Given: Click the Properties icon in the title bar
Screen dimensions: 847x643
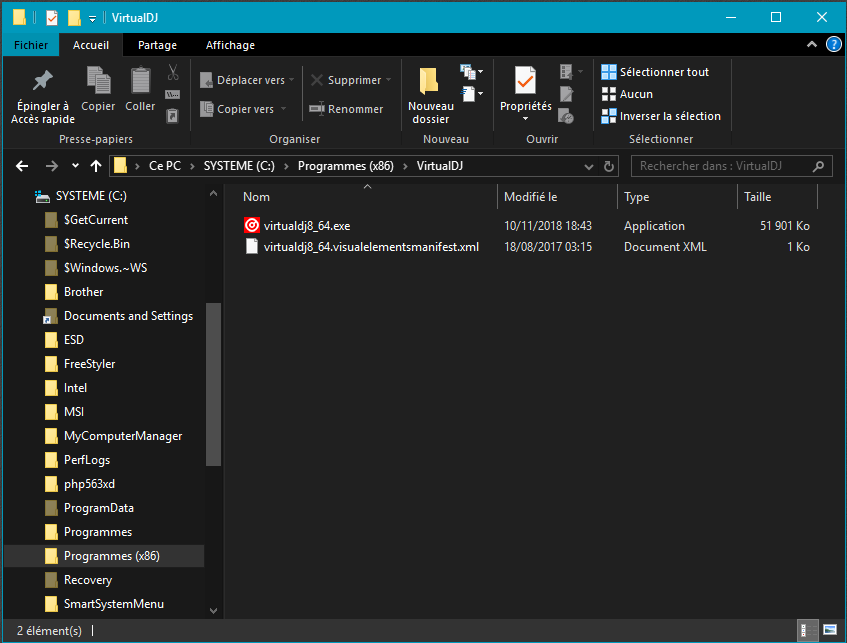Looking at the screenshot, I should pyautogui.click(x=52, y=18).
